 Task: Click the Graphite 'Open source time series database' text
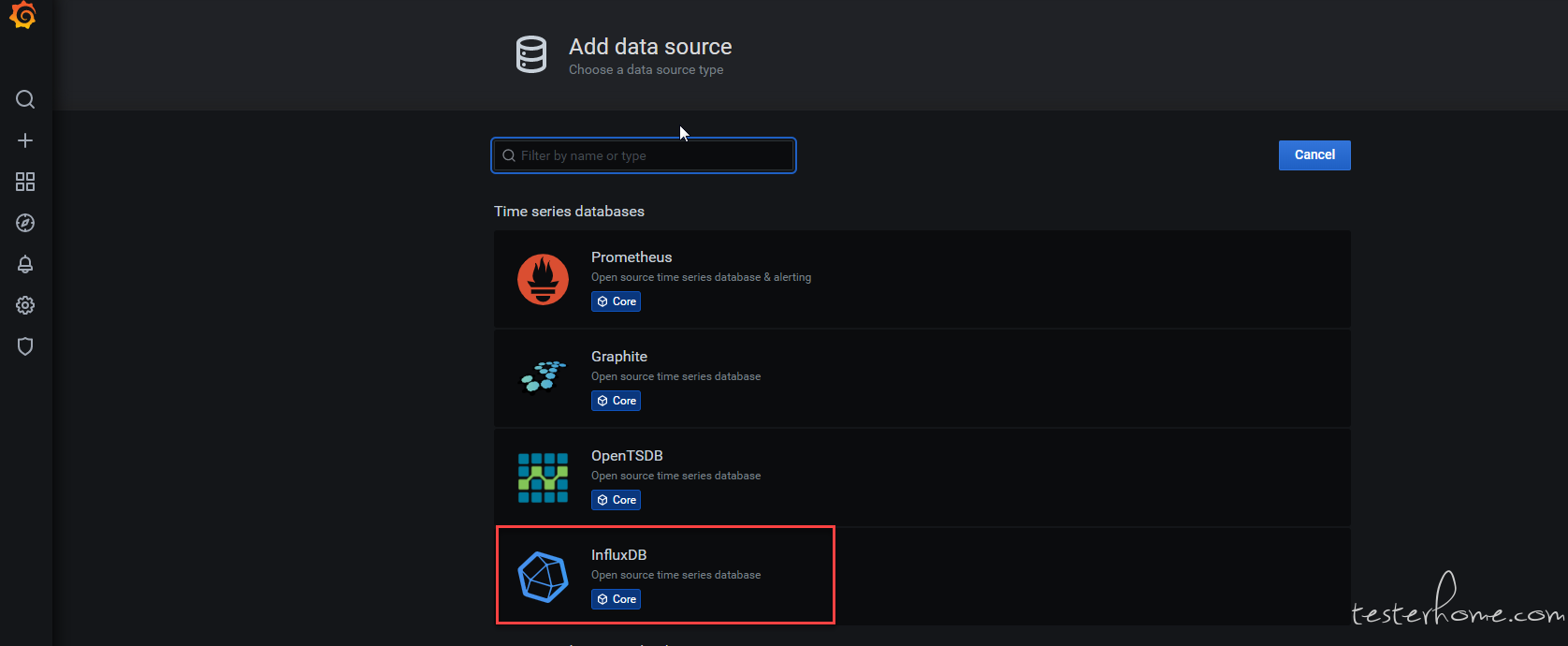click(x=675, y=376)
